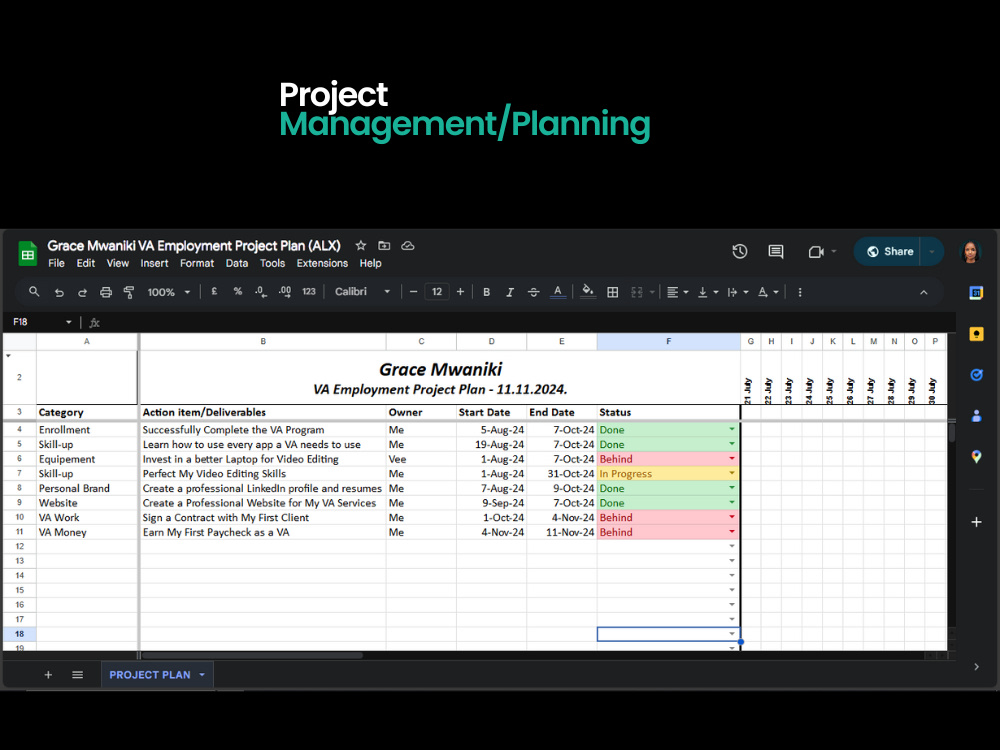Screen dimensions: 1000x750
Task: Open the PROJECT PLAN tab dropdown arrow
Action: click(x=202, y=675)
